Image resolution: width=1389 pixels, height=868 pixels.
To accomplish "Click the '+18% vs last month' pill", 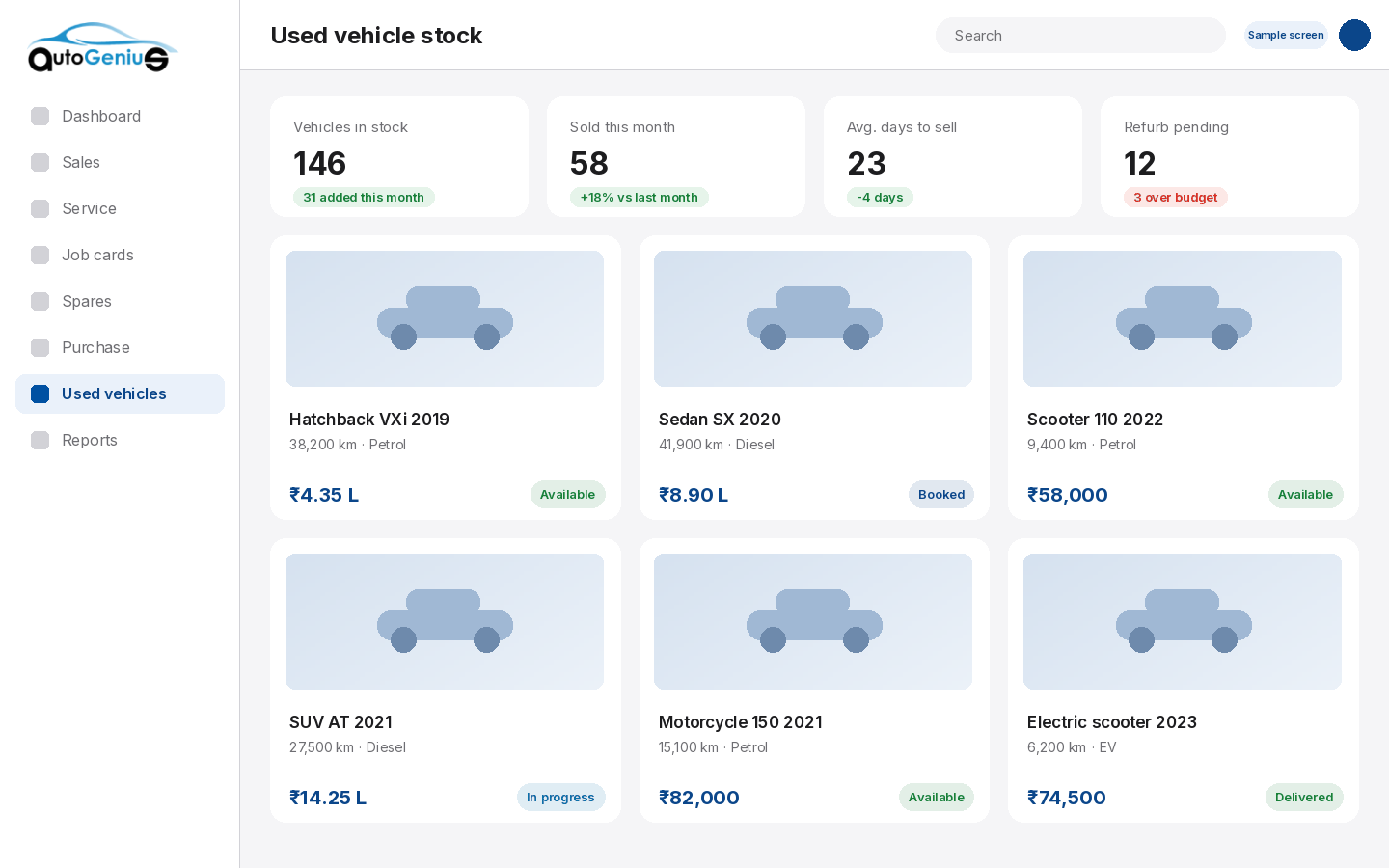I will (639, 197).
